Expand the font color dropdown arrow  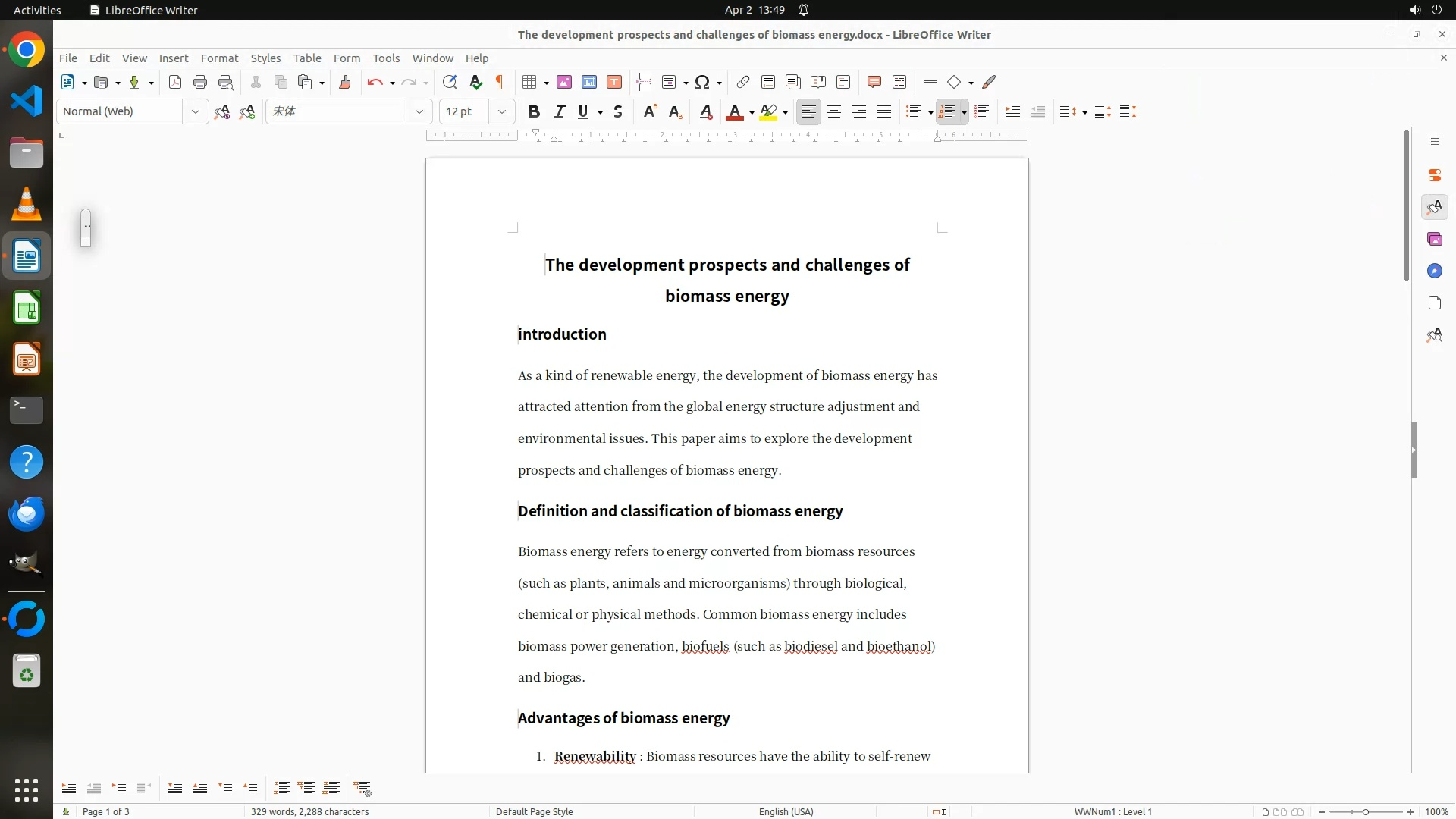point(752,113)
